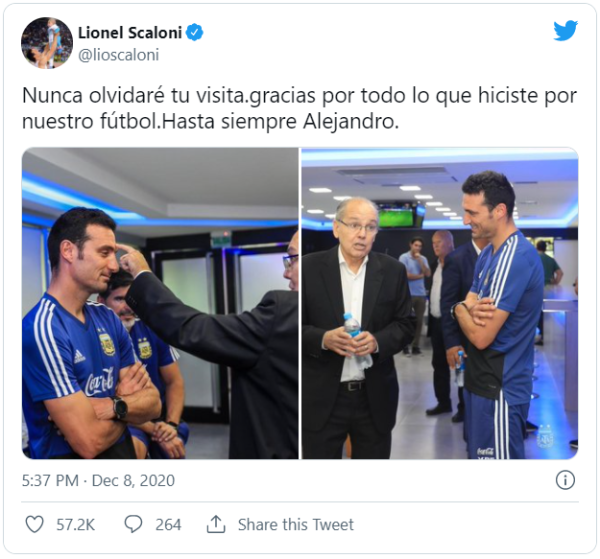The height and width of the screenshot is (559, 600).
Task: Open the tweet info circle icon
Action: (565, 480)
